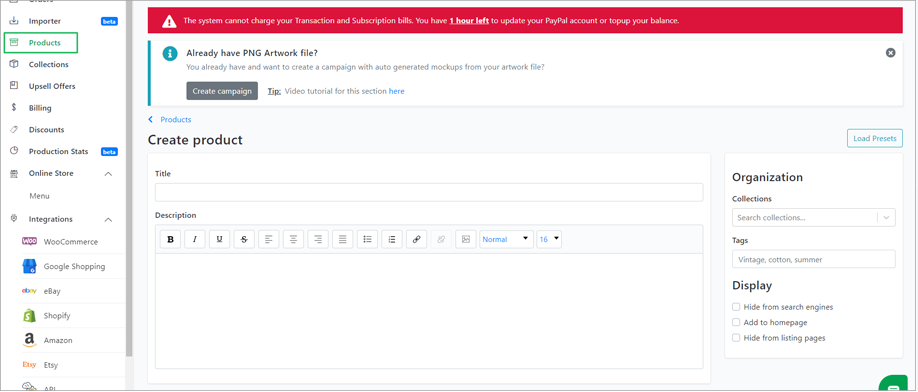Insert a bulleted list
This screenshot has height=392, width=918.
coord(367,239)
